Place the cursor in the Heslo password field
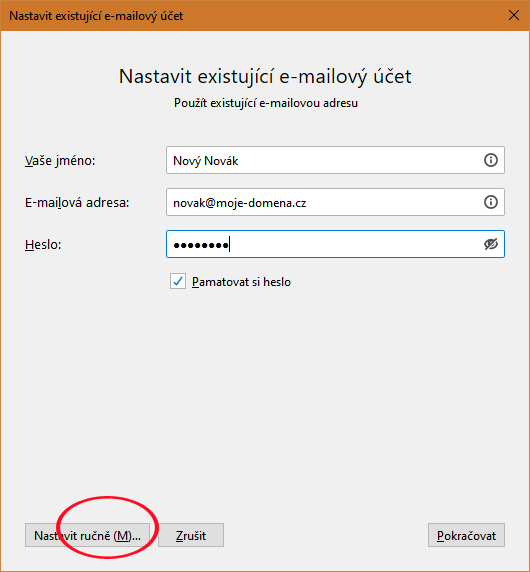This screenshot has height=572, width=530. coord(335,244)
